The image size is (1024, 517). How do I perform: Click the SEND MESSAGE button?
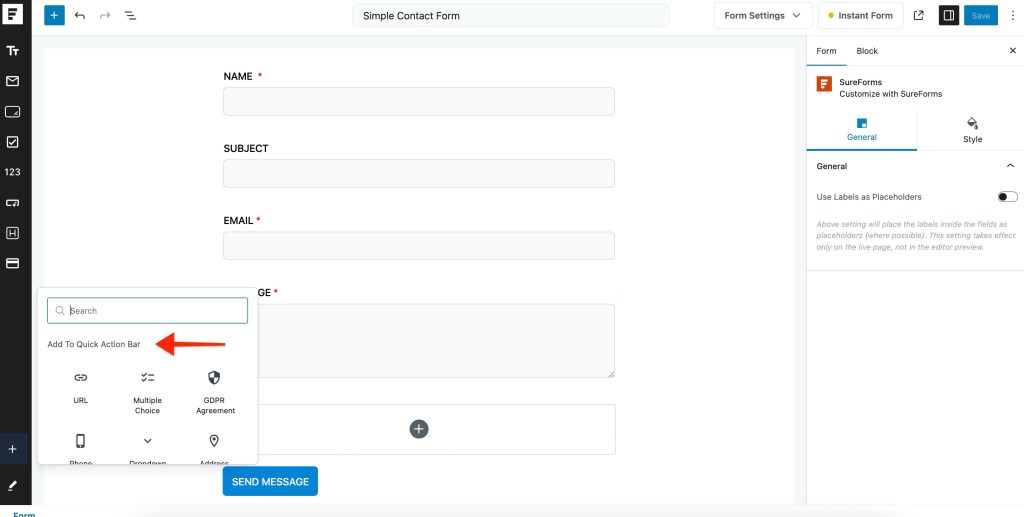click(x=270, y=481)
